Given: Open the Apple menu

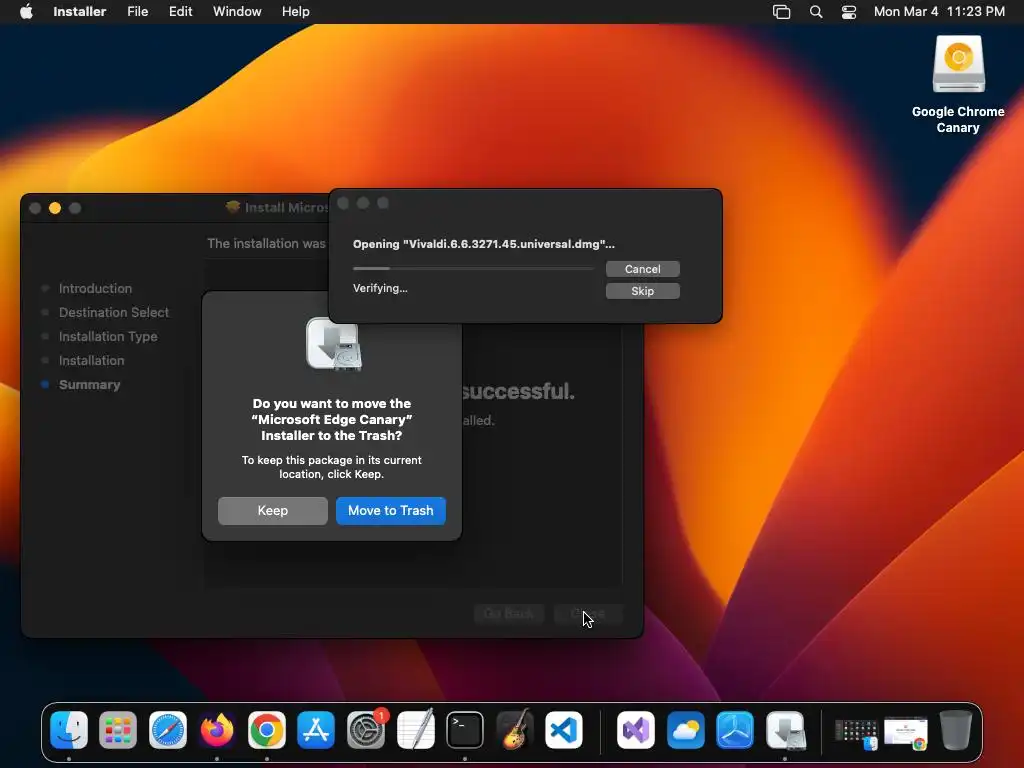Looking at the screenshot, I should pyautogui.click(x=26, y=12).
